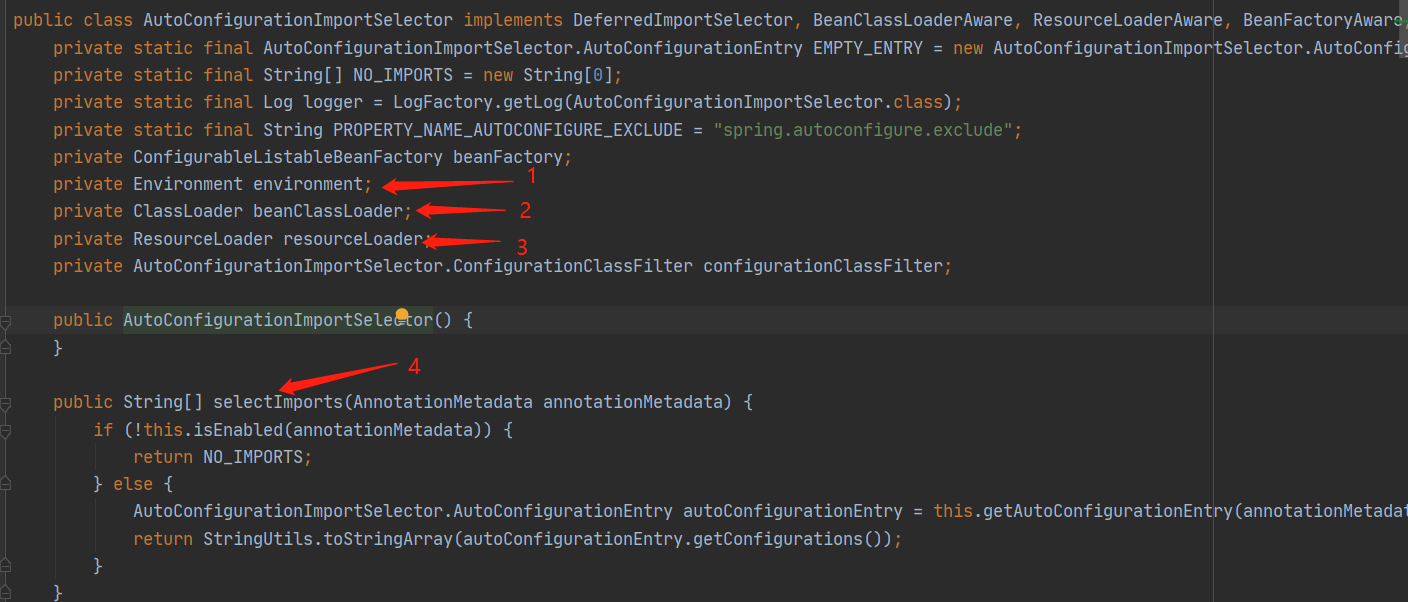Screen dimensions: 1408x602
Task: Click the environment field name
Action: point(307,184)
